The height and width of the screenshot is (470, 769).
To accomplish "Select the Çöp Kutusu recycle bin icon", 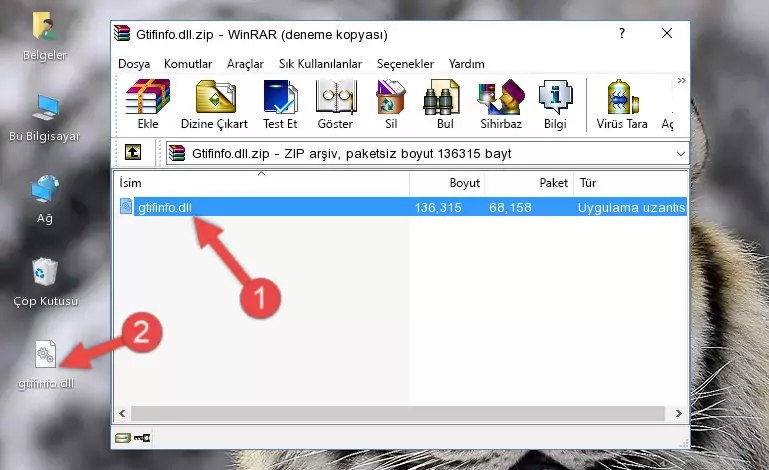I will click(45, 283).
